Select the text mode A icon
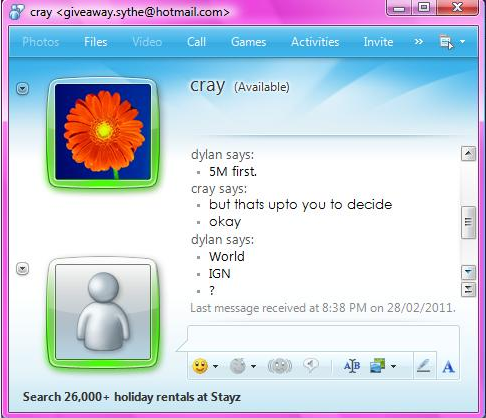Screen dimensions: 486x418 [448, 367]
